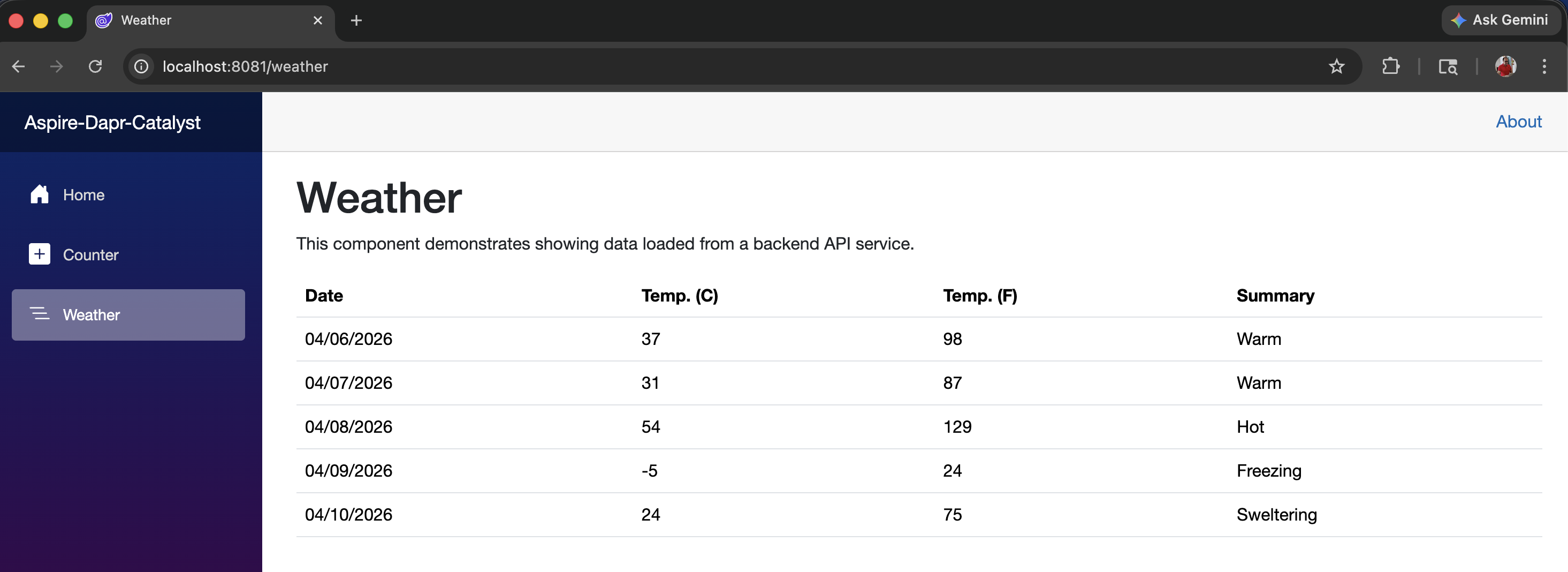Click the Counter plus icon in sidebar

(x=40, y=254)
